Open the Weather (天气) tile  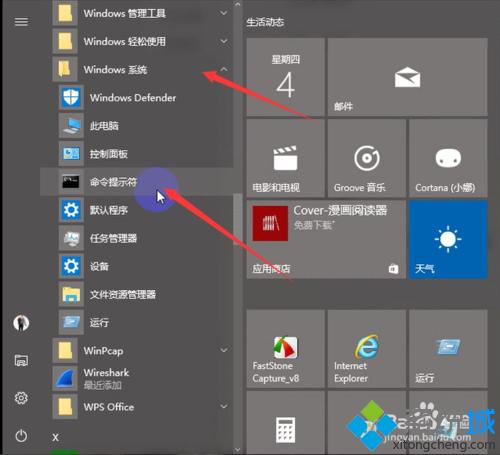[x=448, y=239]
